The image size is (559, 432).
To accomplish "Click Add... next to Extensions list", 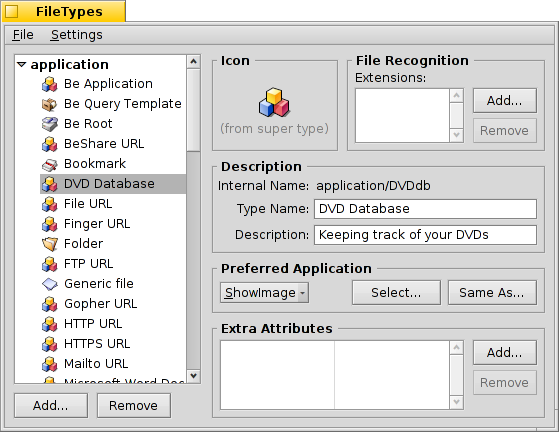I will pos(504,101).
